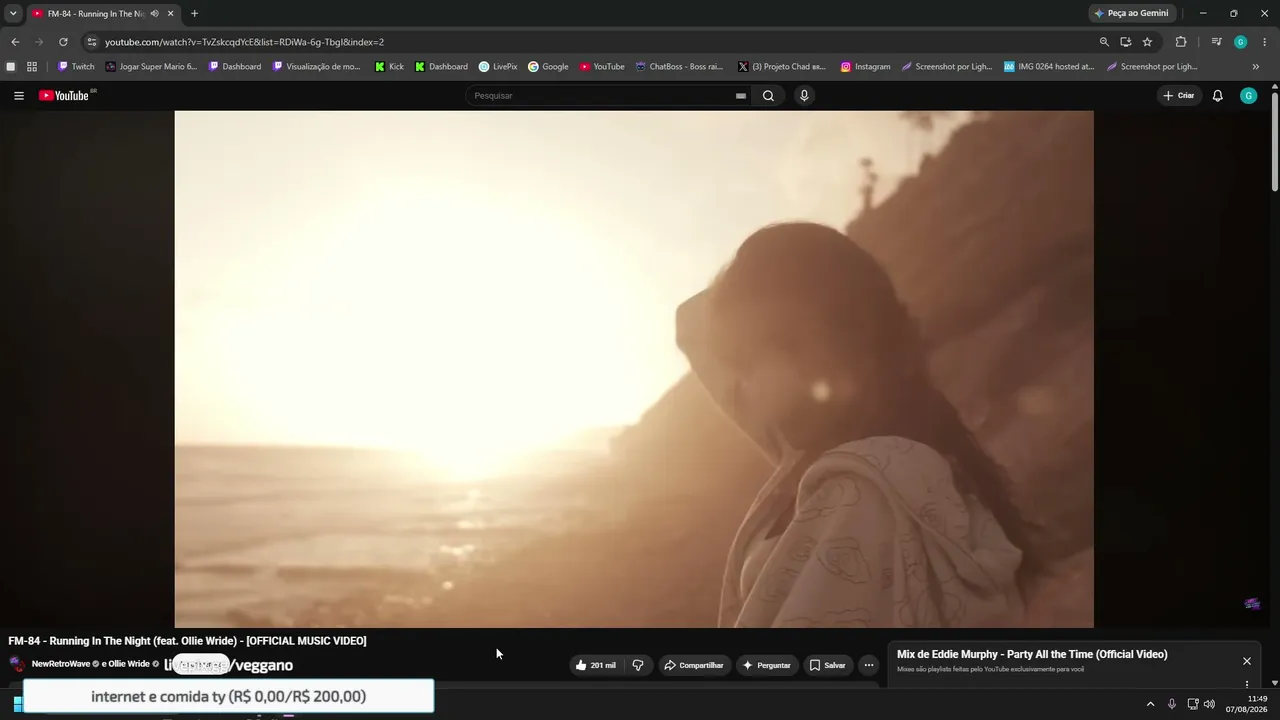Click the magnifier search button on YouTube
Screen dimensions: 1280x720
768,96
